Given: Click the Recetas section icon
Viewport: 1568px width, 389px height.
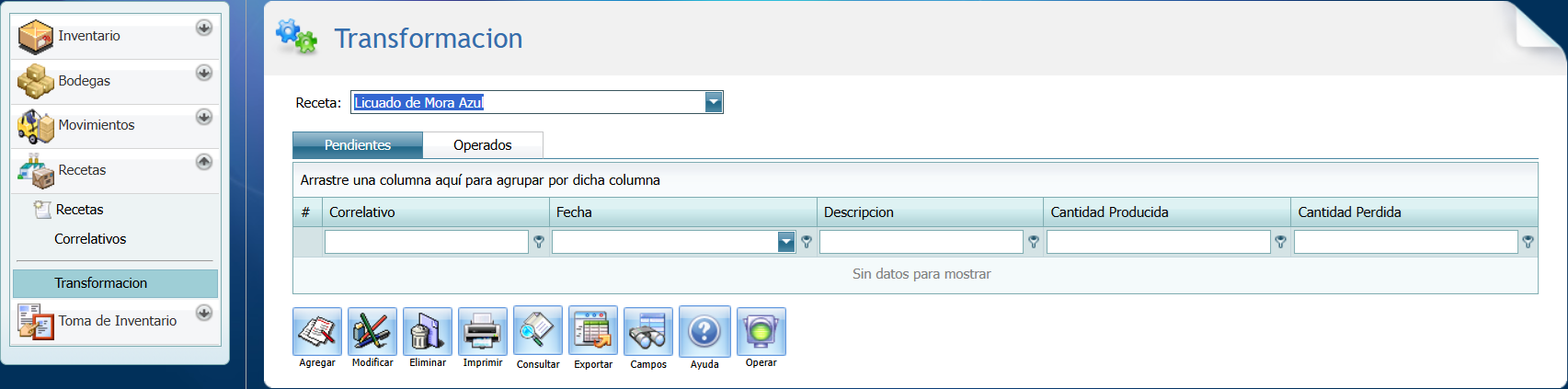Looking at the screenshot, I should tap(36, 171).
